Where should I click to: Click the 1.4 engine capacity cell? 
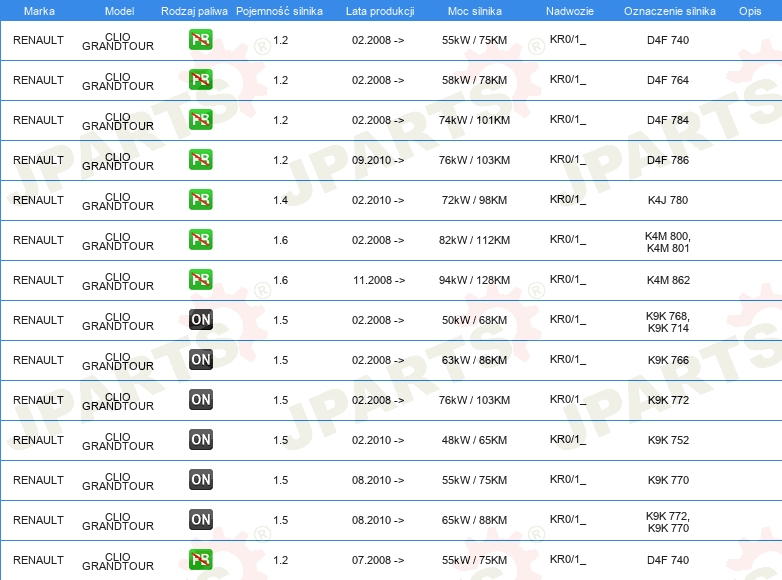click(280, 200)
